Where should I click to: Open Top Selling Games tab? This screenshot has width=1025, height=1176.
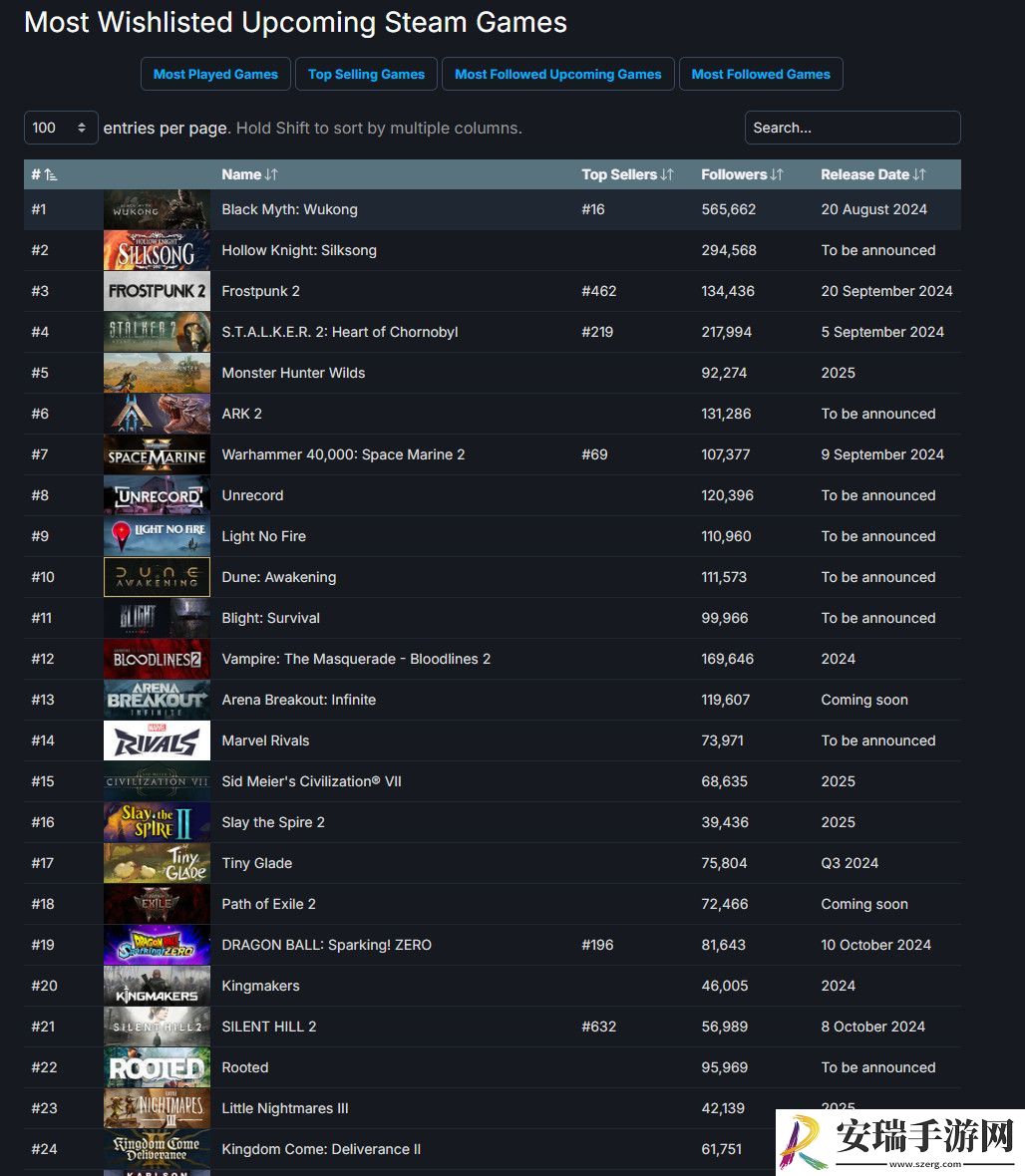366,75
